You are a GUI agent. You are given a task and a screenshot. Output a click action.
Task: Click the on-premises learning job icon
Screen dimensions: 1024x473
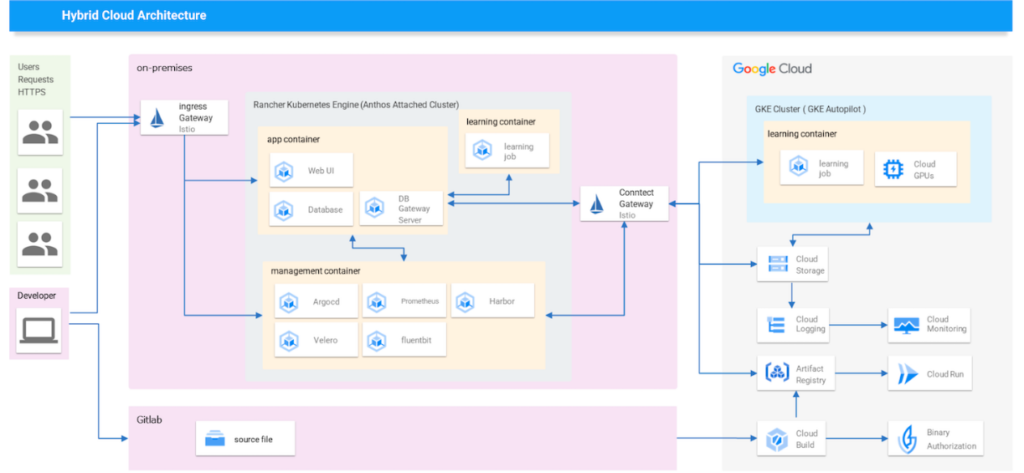482,151
